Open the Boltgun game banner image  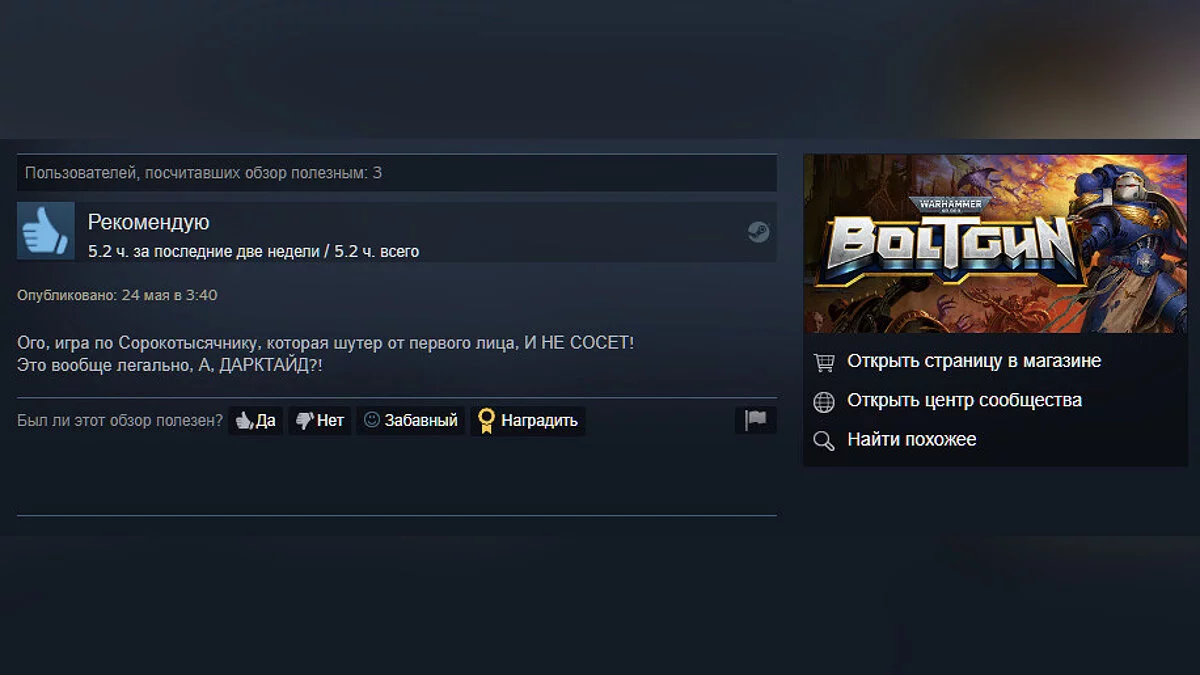(x=995, y=243)
